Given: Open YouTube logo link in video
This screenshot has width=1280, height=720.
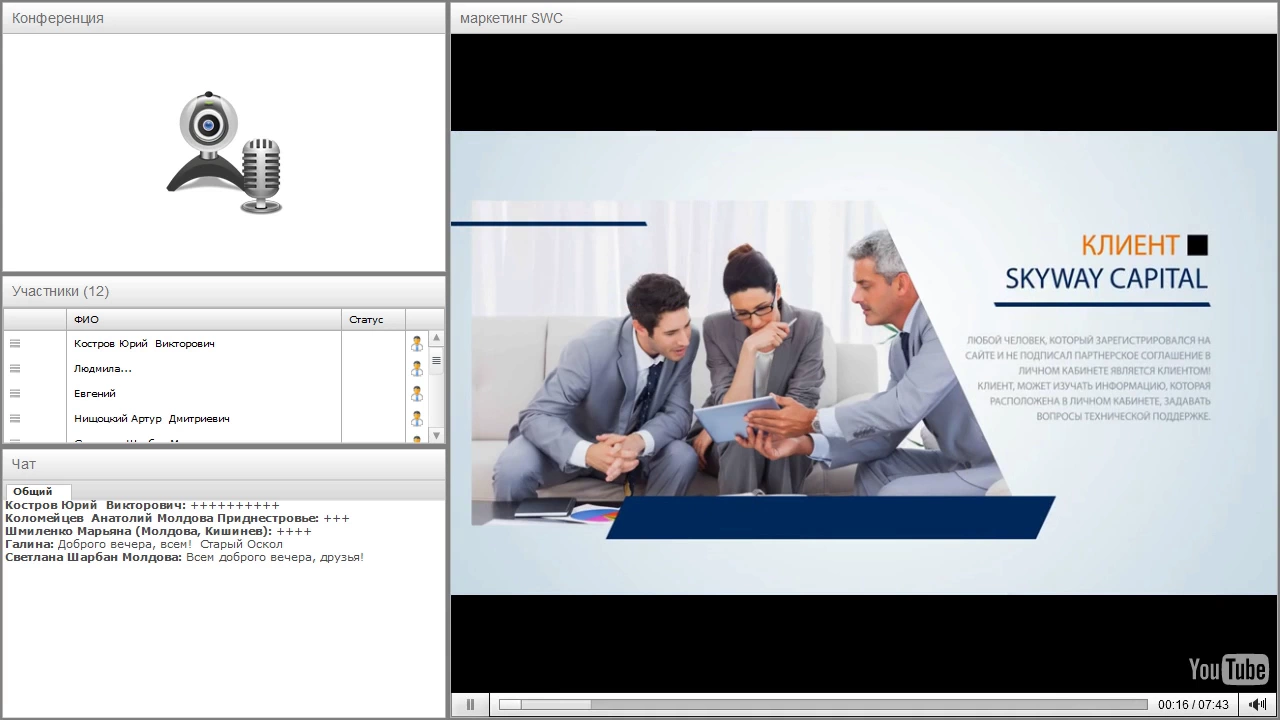Looking at the screenshot, I should [x=1228, y=669].
